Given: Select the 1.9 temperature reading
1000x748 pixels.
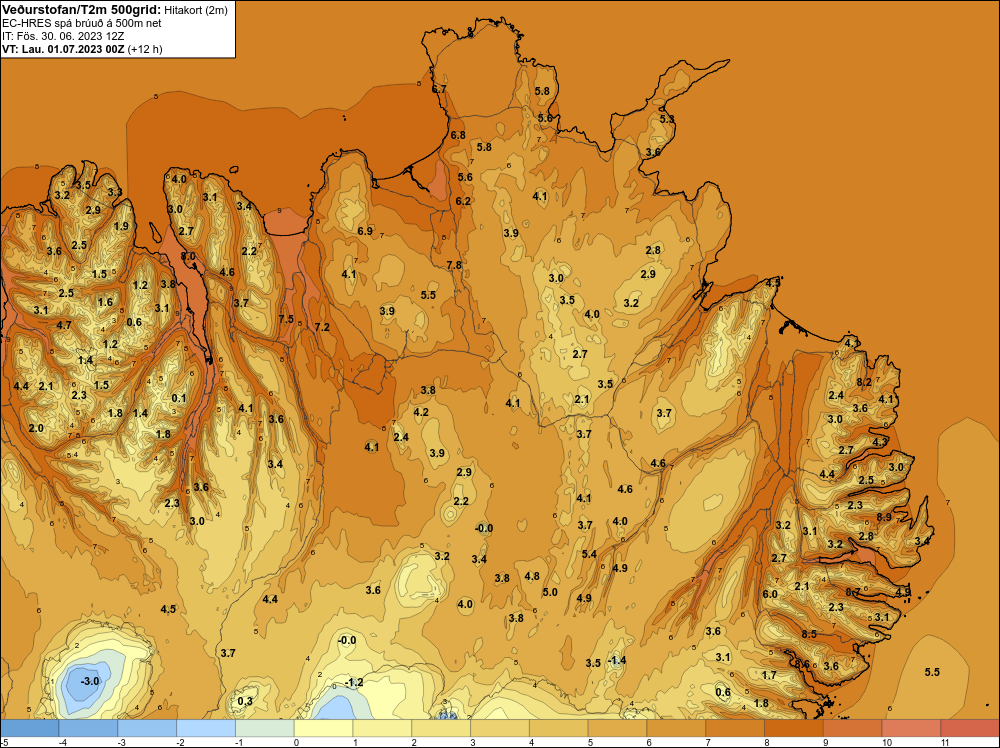Looking at the screenshot, I should click(121, 226).
